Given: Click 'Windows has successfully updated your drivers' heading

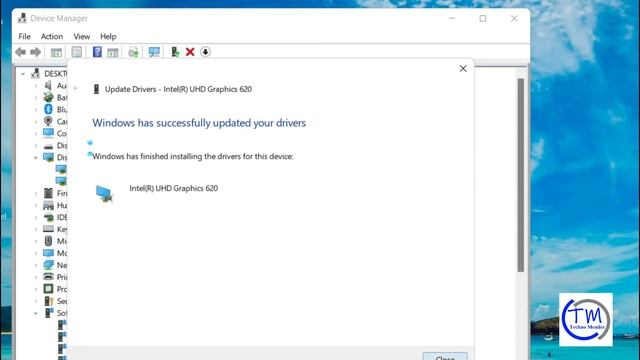Looking at the screenshot, I should 199,123.
